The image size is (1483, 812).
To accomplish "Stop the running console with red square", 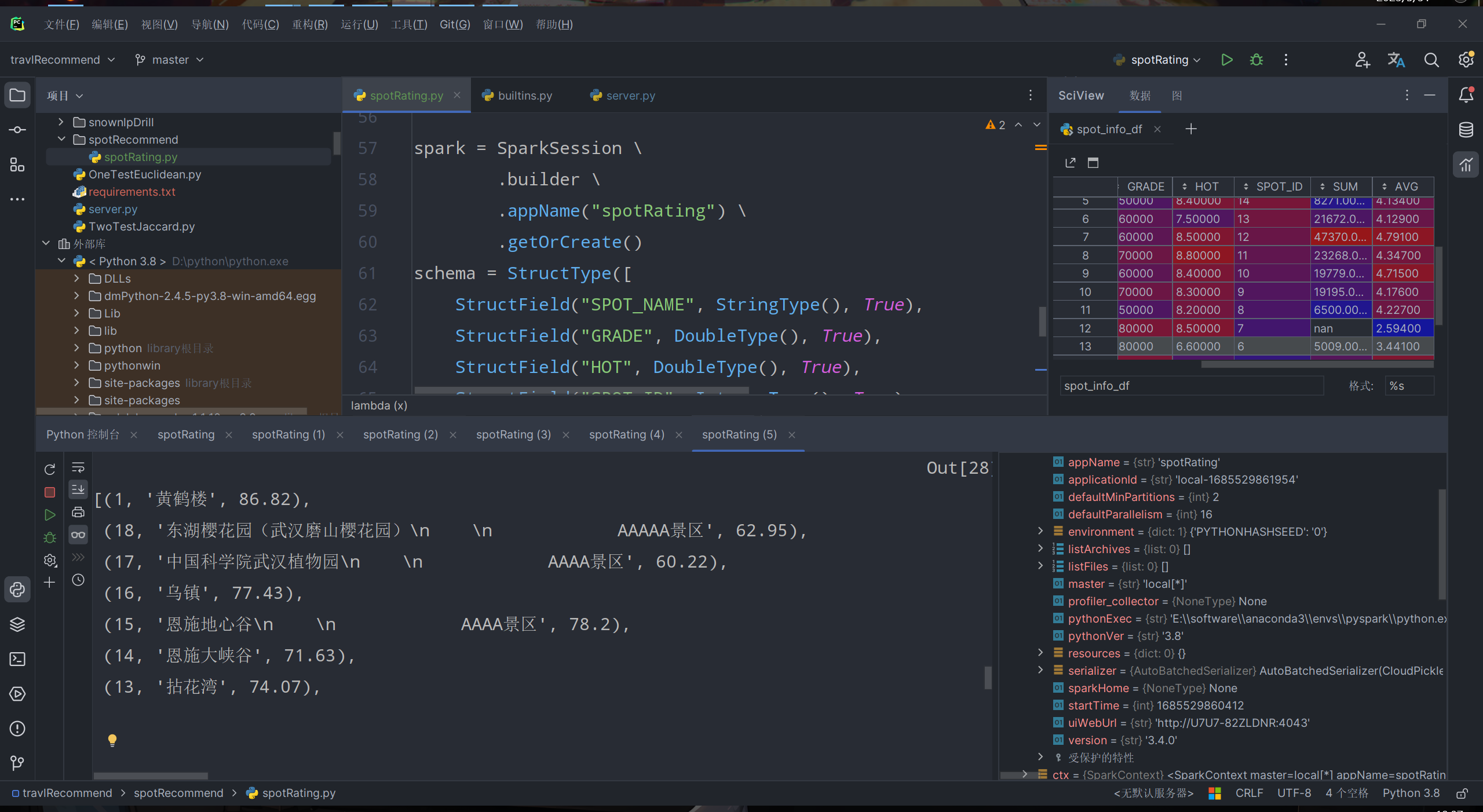I will [50, 492].
